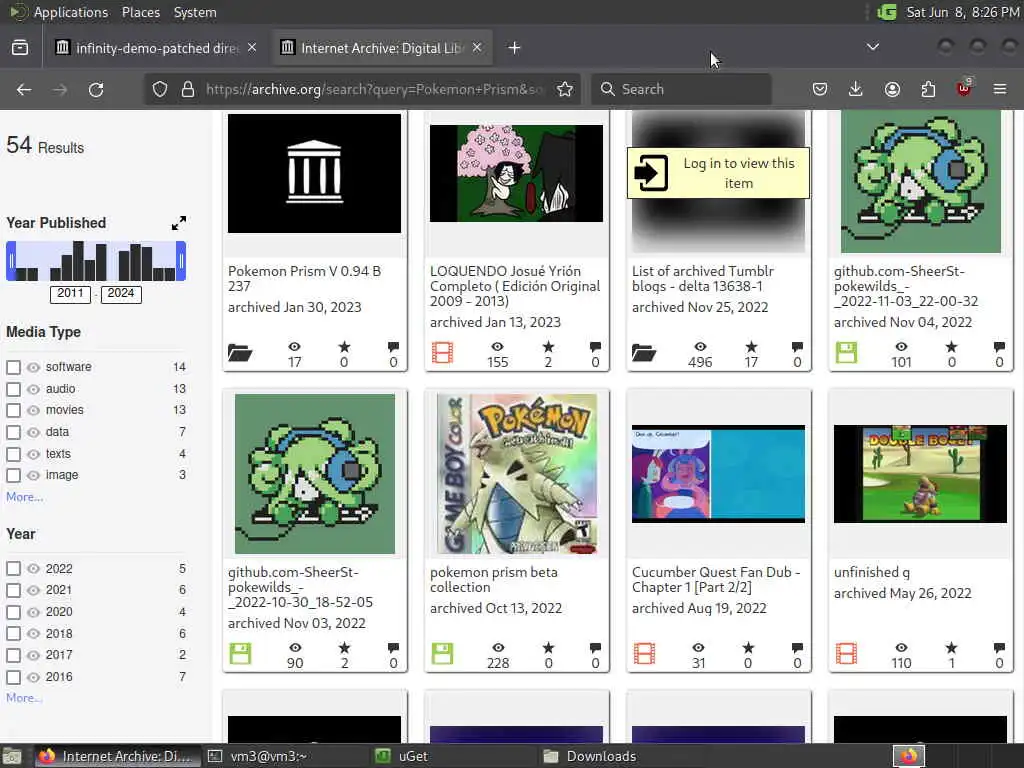Open the unfinished q item title

pyautogui.click(x=871, y=573)
